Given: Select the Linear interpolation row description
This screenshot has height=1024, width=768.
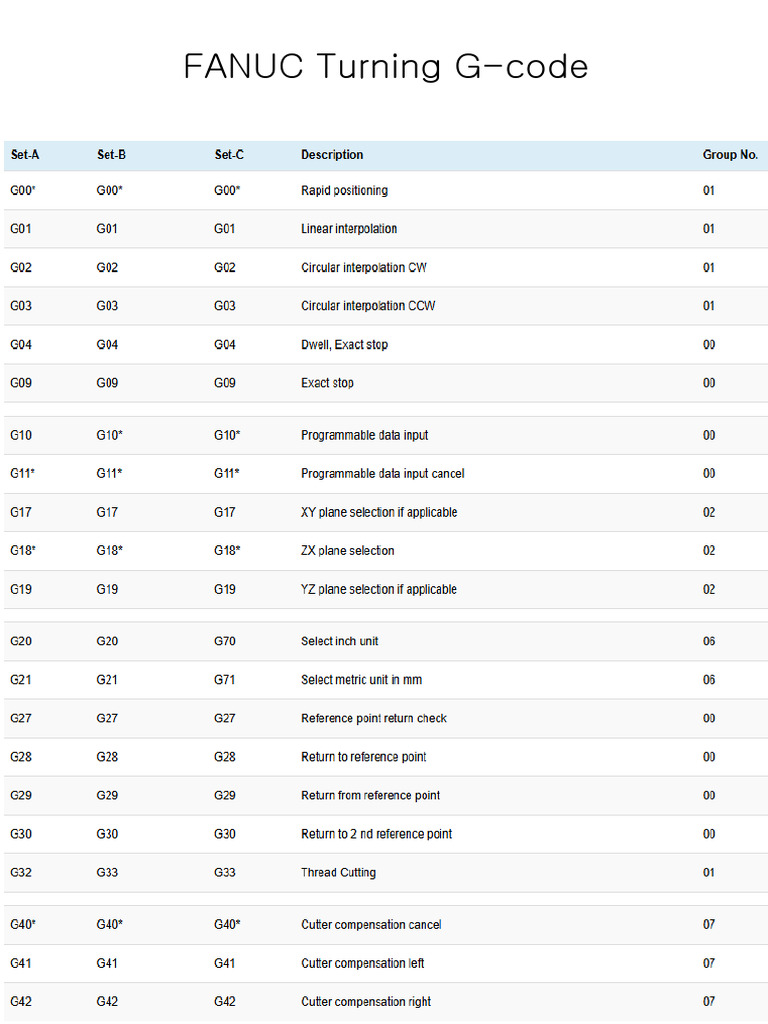Looking at the screenshot, I should 349,229.
